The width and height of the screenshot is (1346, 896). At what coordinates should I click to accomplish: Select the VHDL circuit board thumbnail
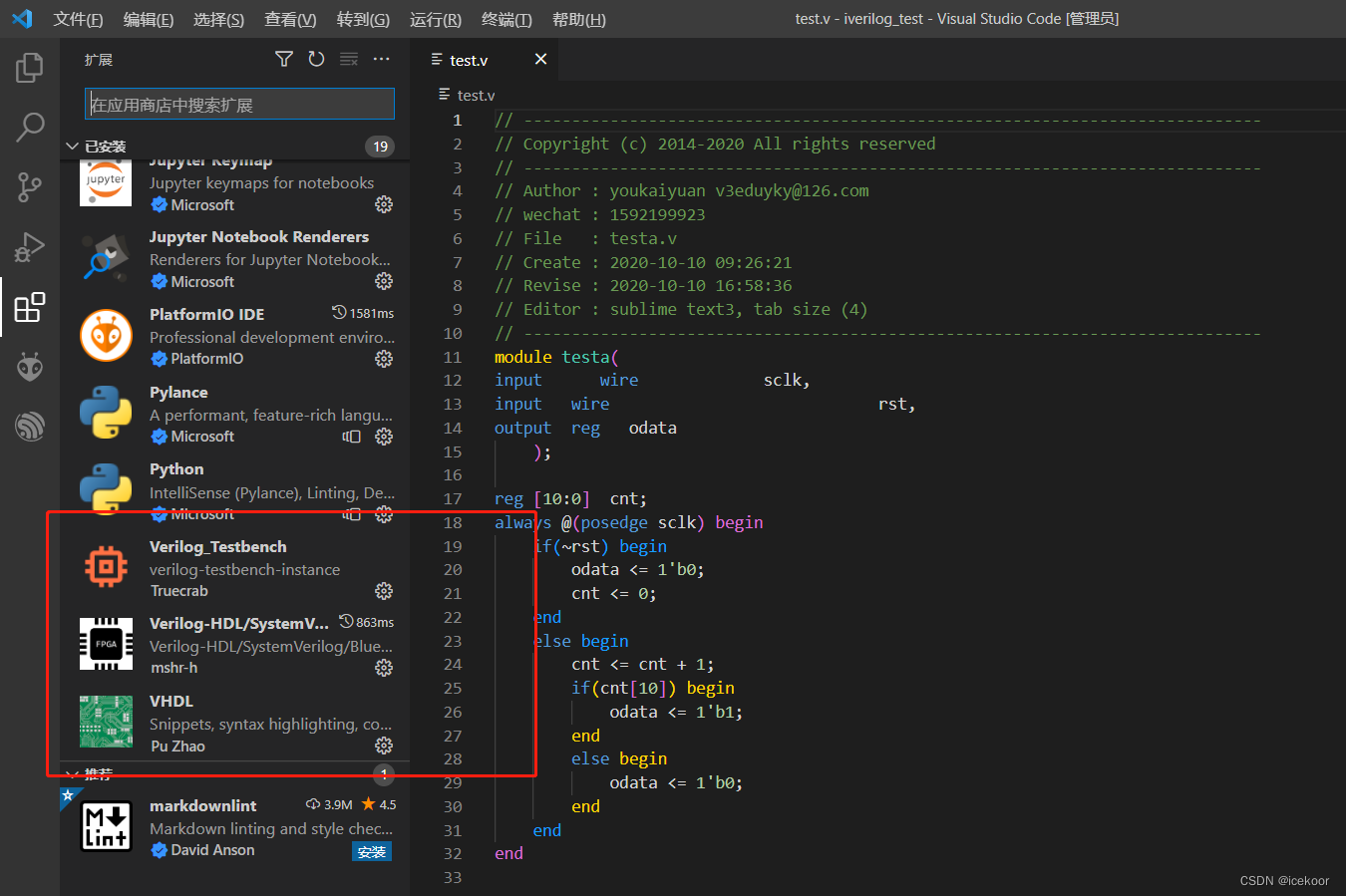tap(106, 722)
